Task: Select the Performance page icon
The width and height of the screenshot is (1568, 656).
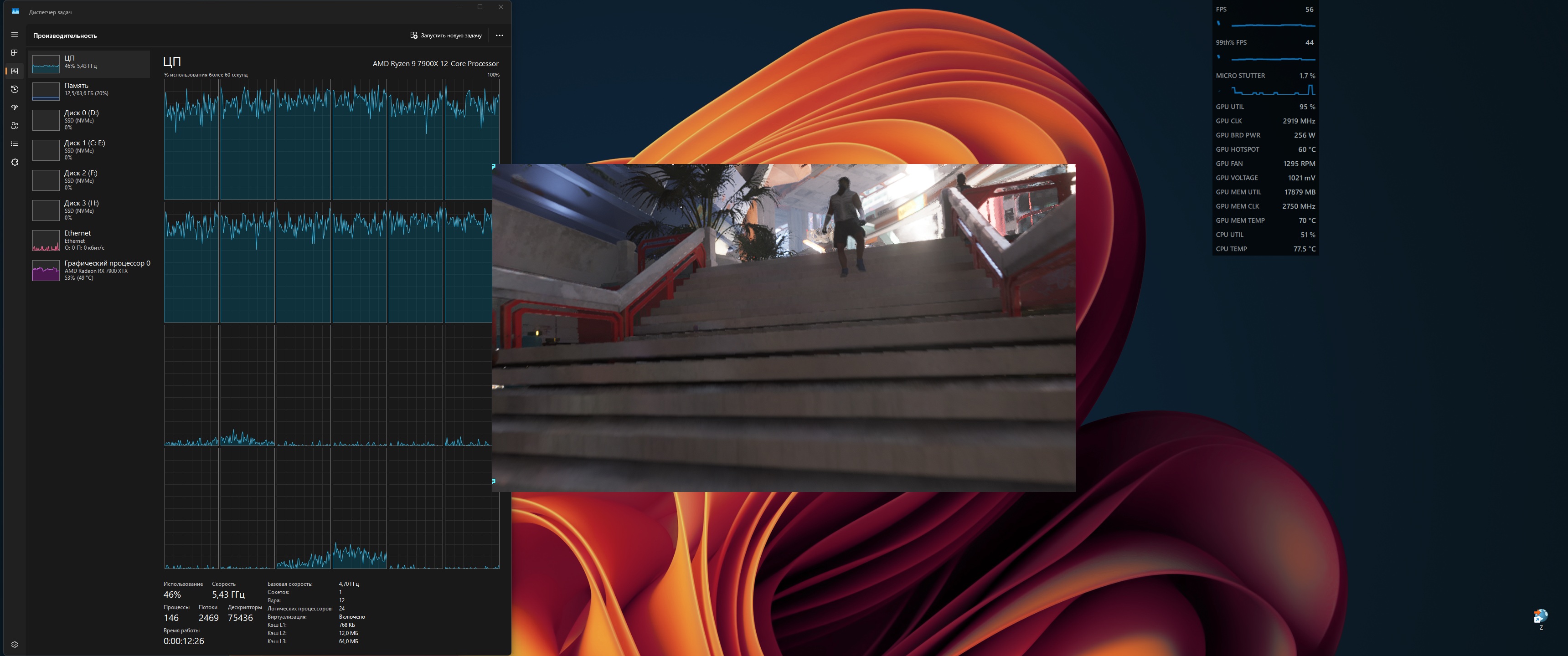Action: pos(15,71)
